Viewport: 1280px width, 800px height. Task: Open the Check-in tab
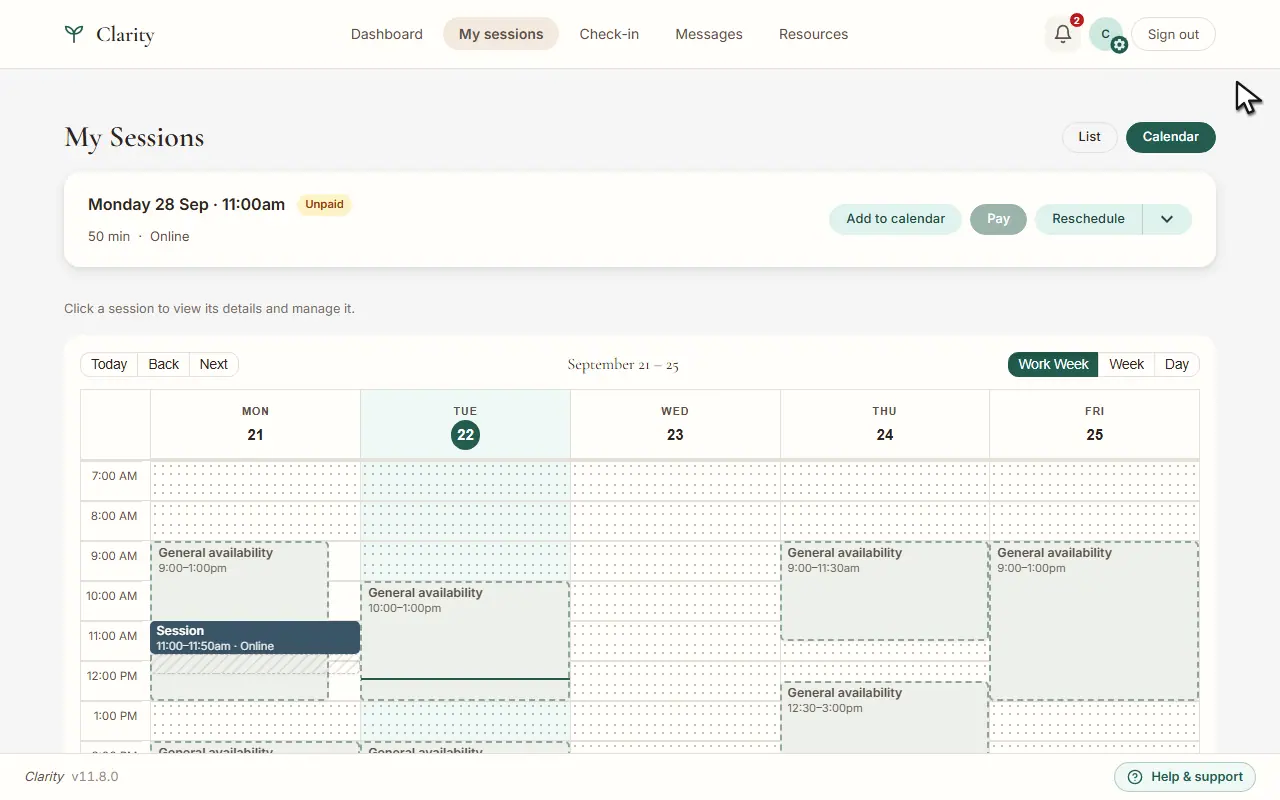[609, 34]
